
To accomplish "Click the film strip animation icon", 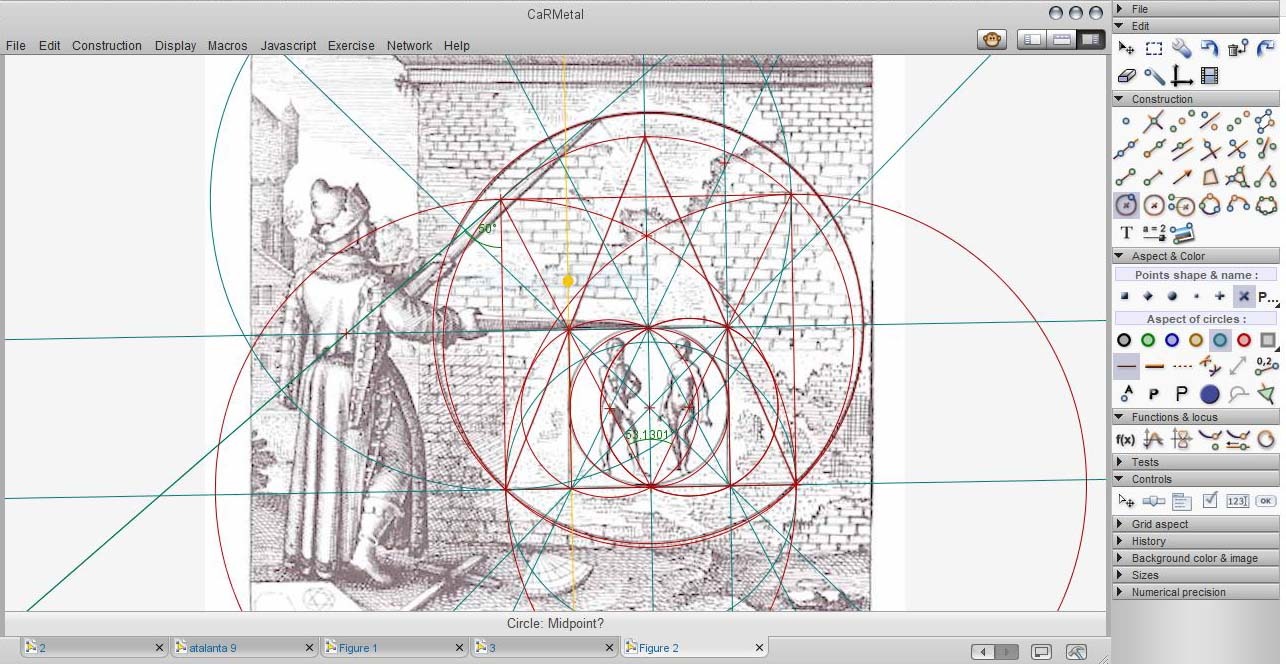I will (1210, 76).
